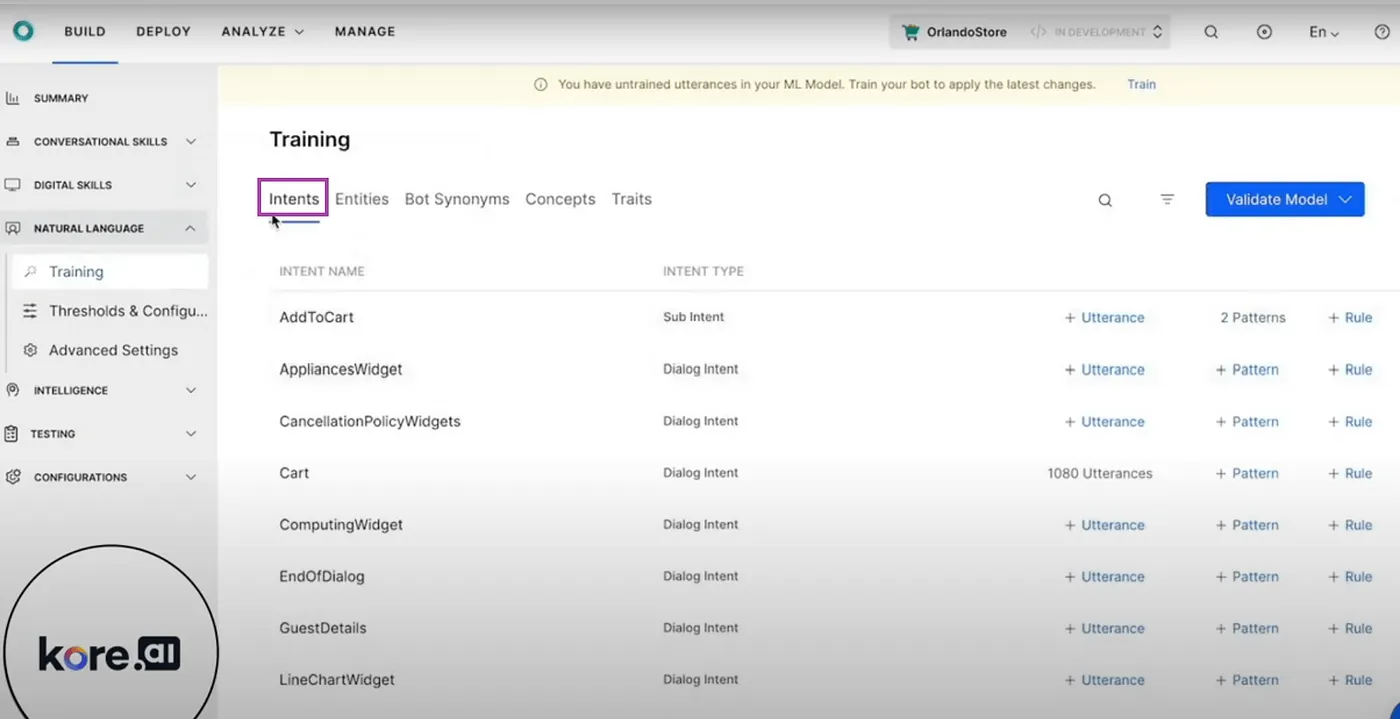Image resolution: width=1400 pixels, height=719 pixels.
Task: Expand the Conversational Skills section chevron
Action: coord(191,142)
